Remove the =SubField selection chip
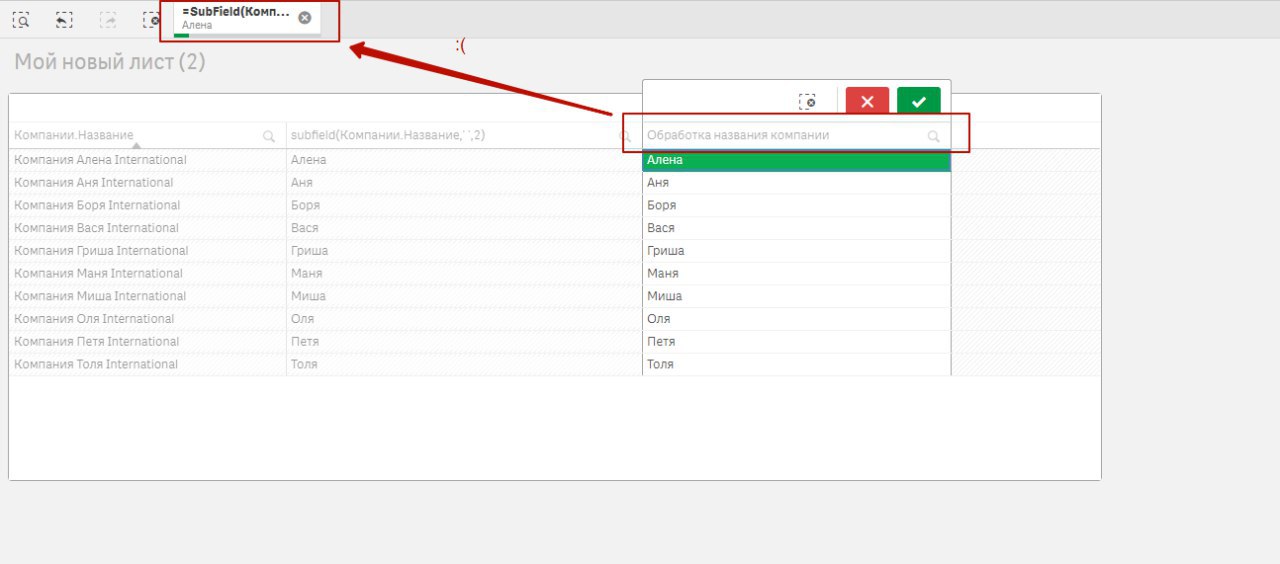Screen dimensions: 1280x564 point(304,17)
